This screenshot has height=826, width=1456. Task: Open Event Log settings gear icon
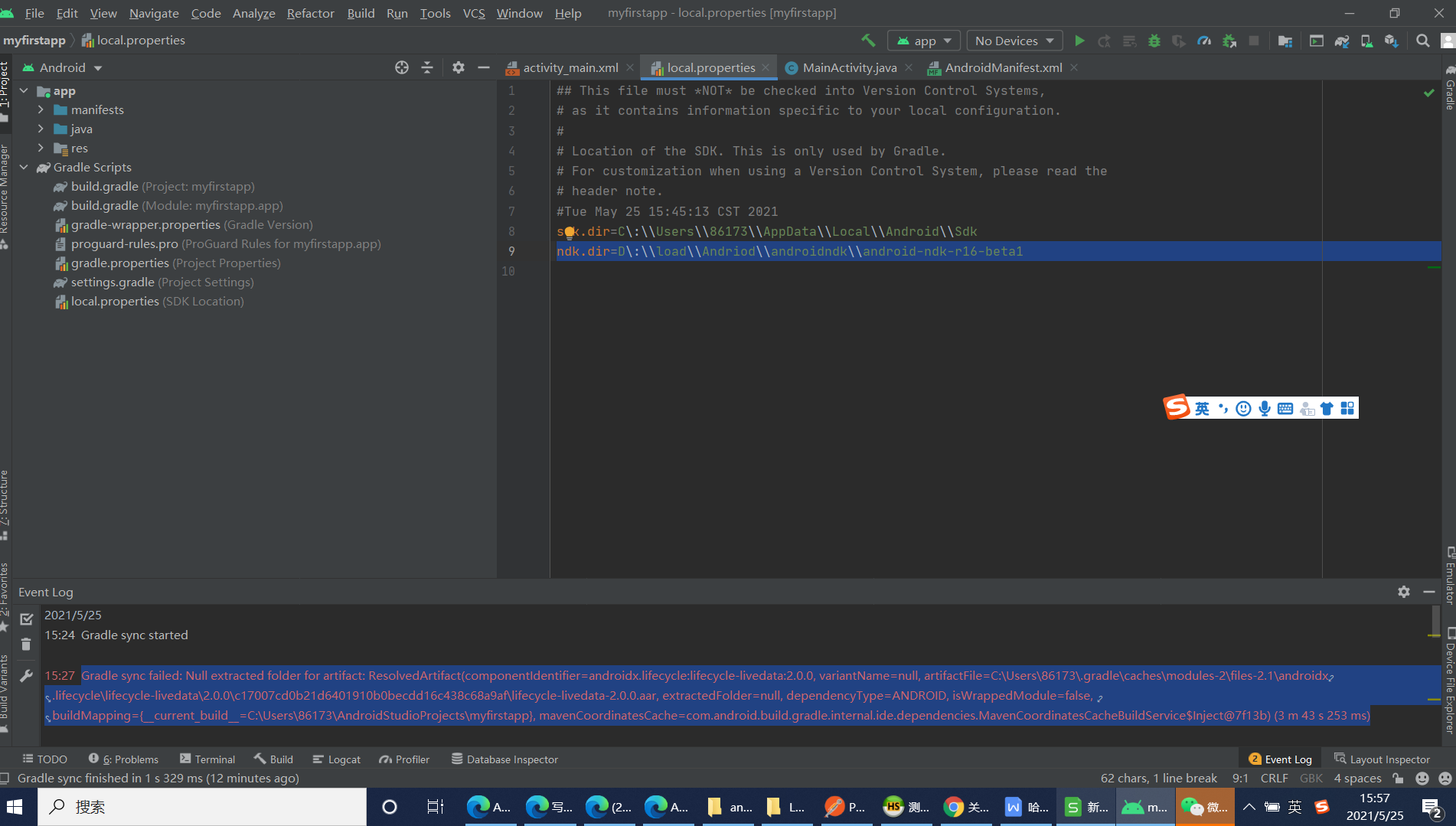coord(1404,591)
